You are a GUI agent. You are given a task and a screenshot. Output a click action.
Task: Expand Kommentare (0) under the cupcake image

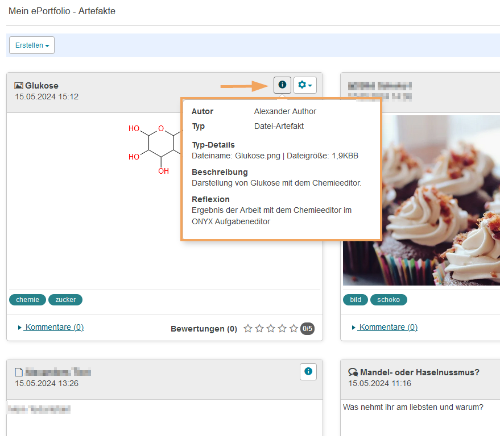(388, 327)
